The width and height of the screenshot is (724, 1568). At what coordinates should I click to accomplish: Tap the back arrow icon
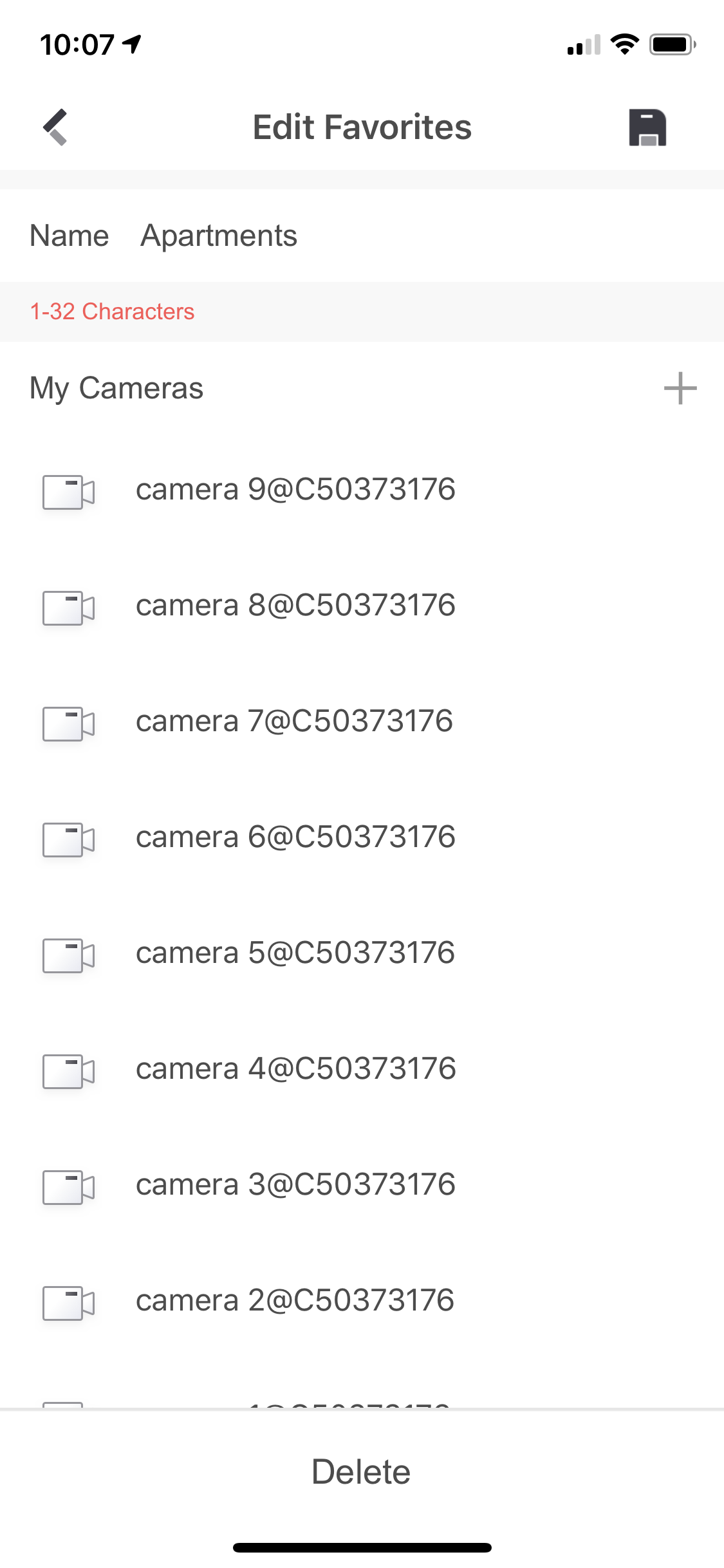[x=55, y=127]
